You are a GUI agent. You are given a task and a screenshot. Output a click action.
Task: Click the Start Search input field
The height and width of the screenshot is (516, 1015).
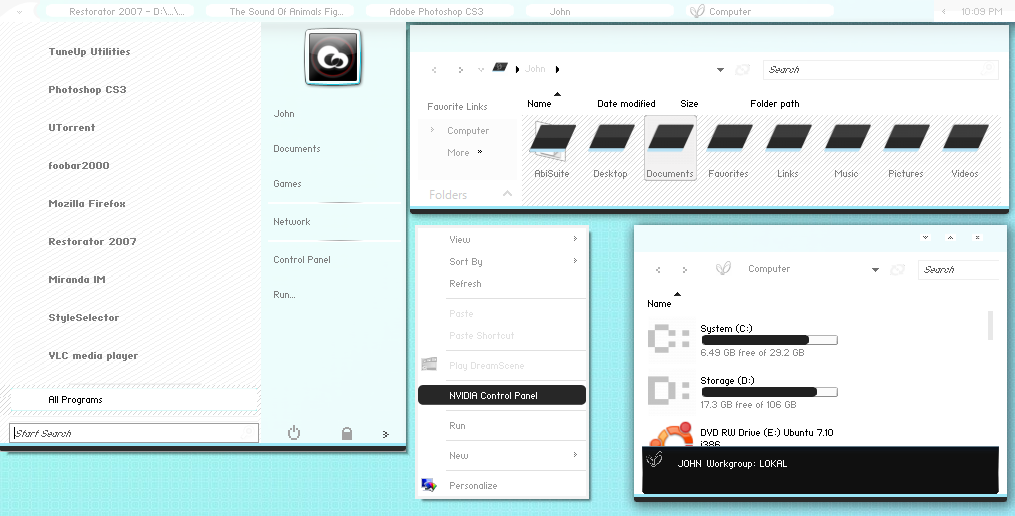coord(134,433)
